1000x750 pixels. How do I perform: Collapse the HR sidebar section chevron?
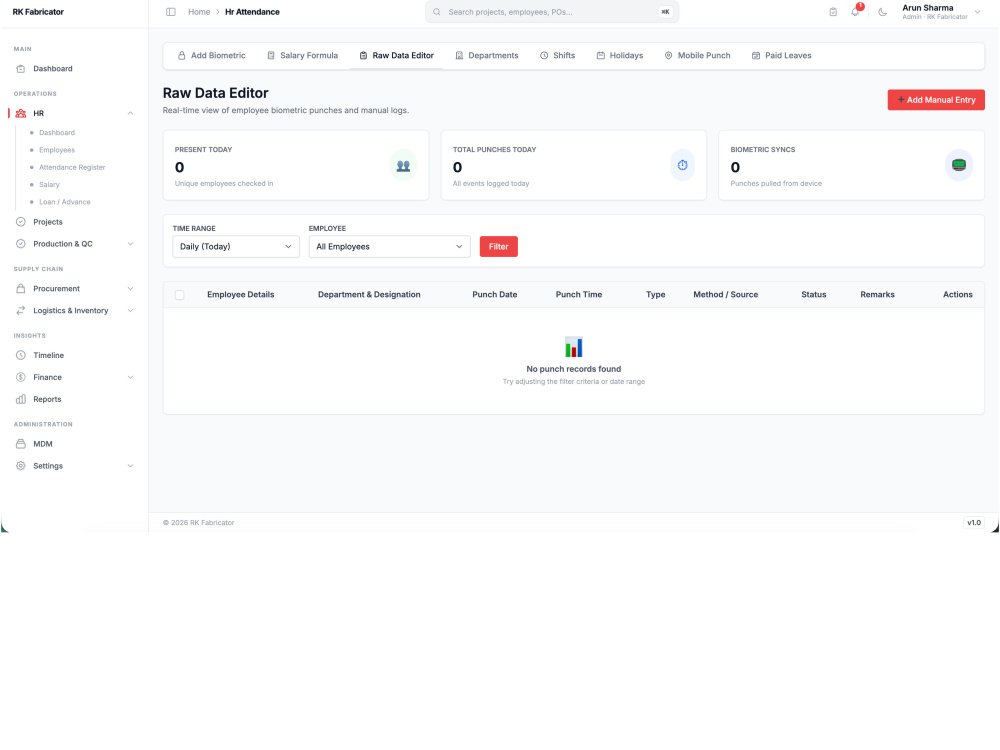coord(130,113)
